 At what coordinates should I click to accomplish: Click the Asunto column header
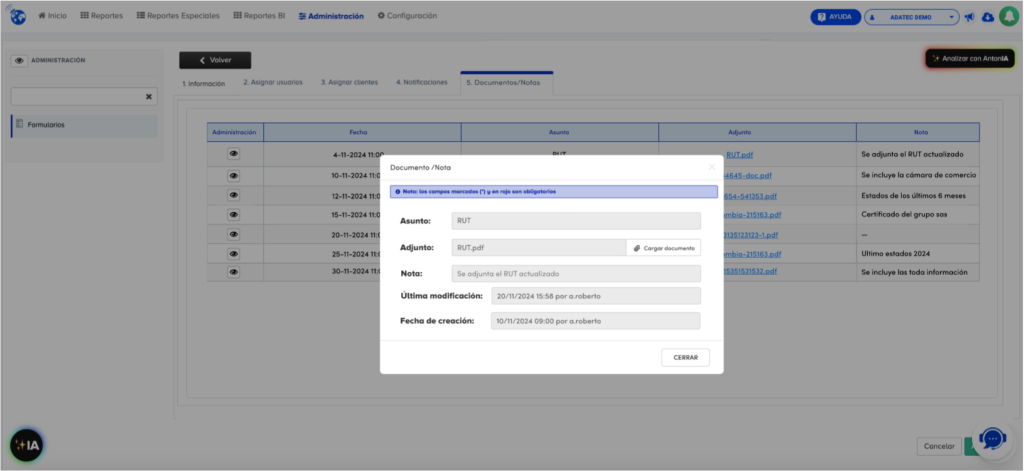(560, 132)
